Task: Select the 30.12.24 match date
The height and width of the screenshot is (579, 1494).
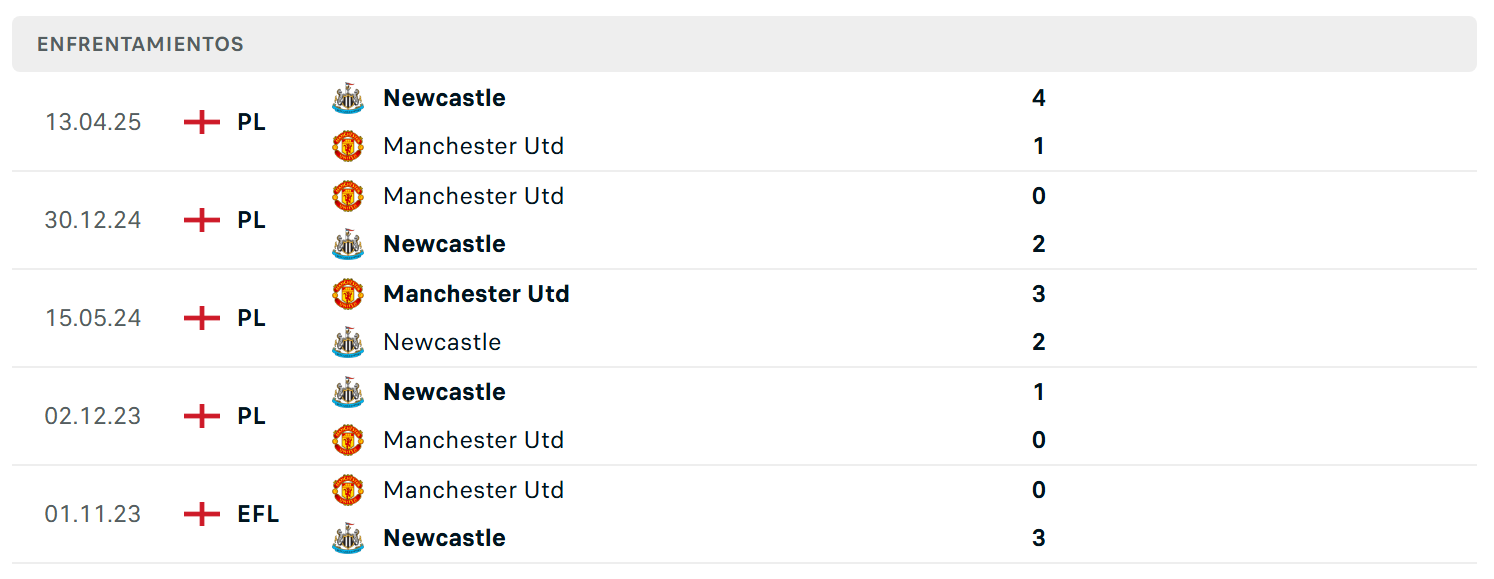Action: [93, 220]
